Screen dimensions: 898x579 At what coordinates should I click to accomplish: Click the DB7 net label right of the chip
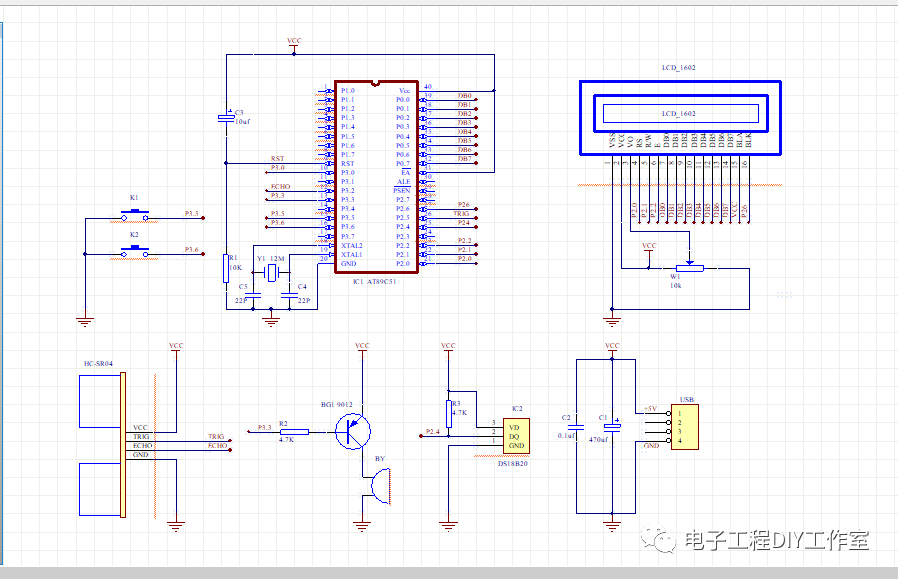(x=464, y=159)
